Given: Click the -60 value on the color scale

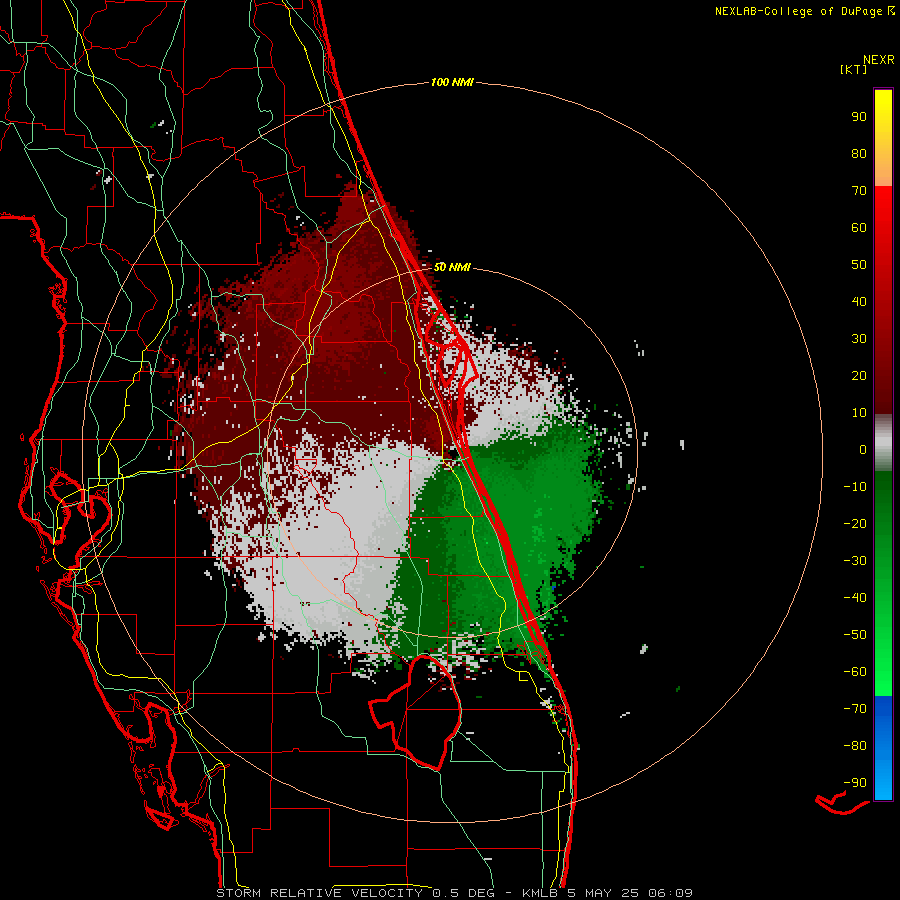Looking at the screenshot, I should pos(855,672).
